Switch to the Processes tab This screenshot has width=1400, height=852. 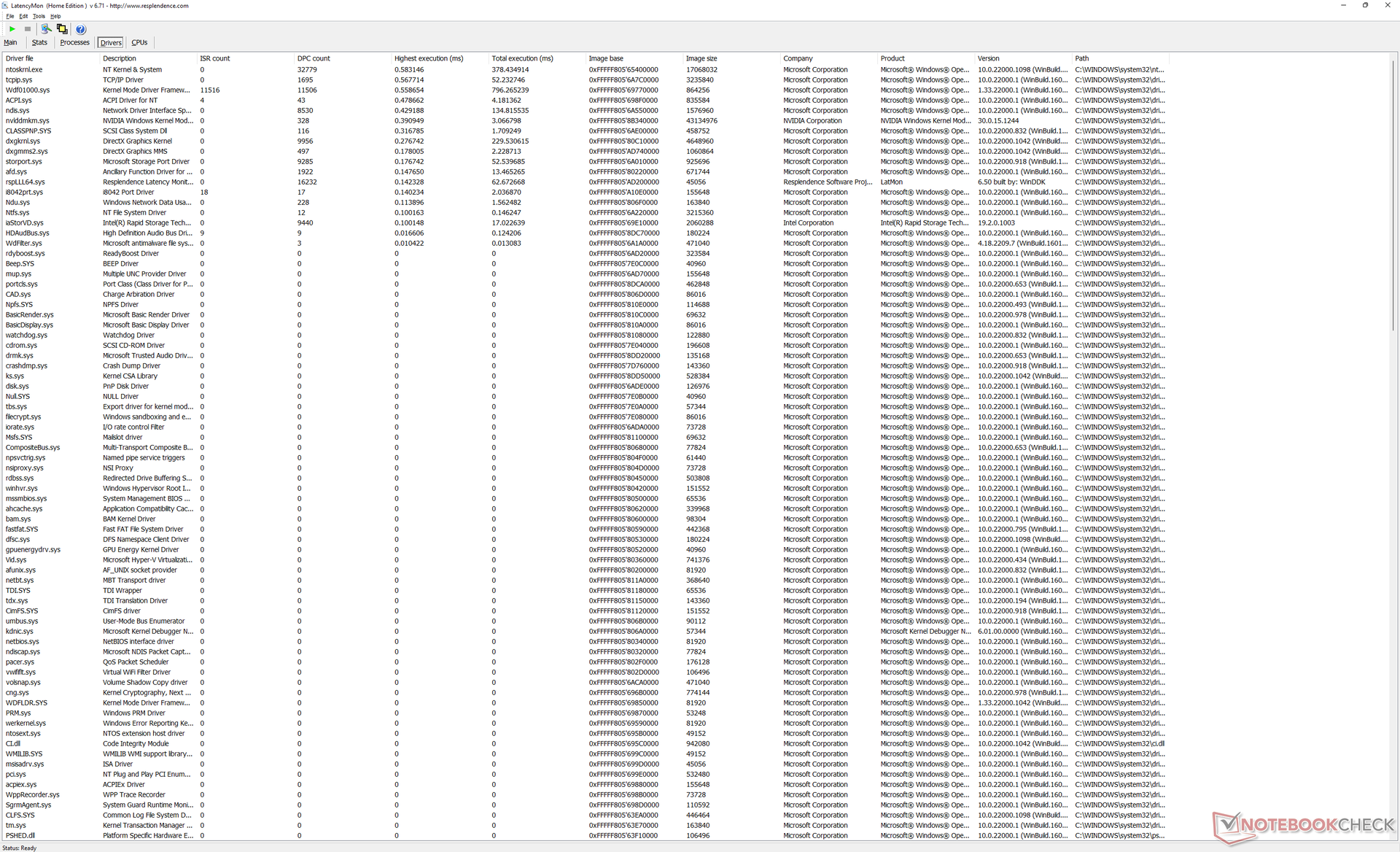(x=74, y=42)
